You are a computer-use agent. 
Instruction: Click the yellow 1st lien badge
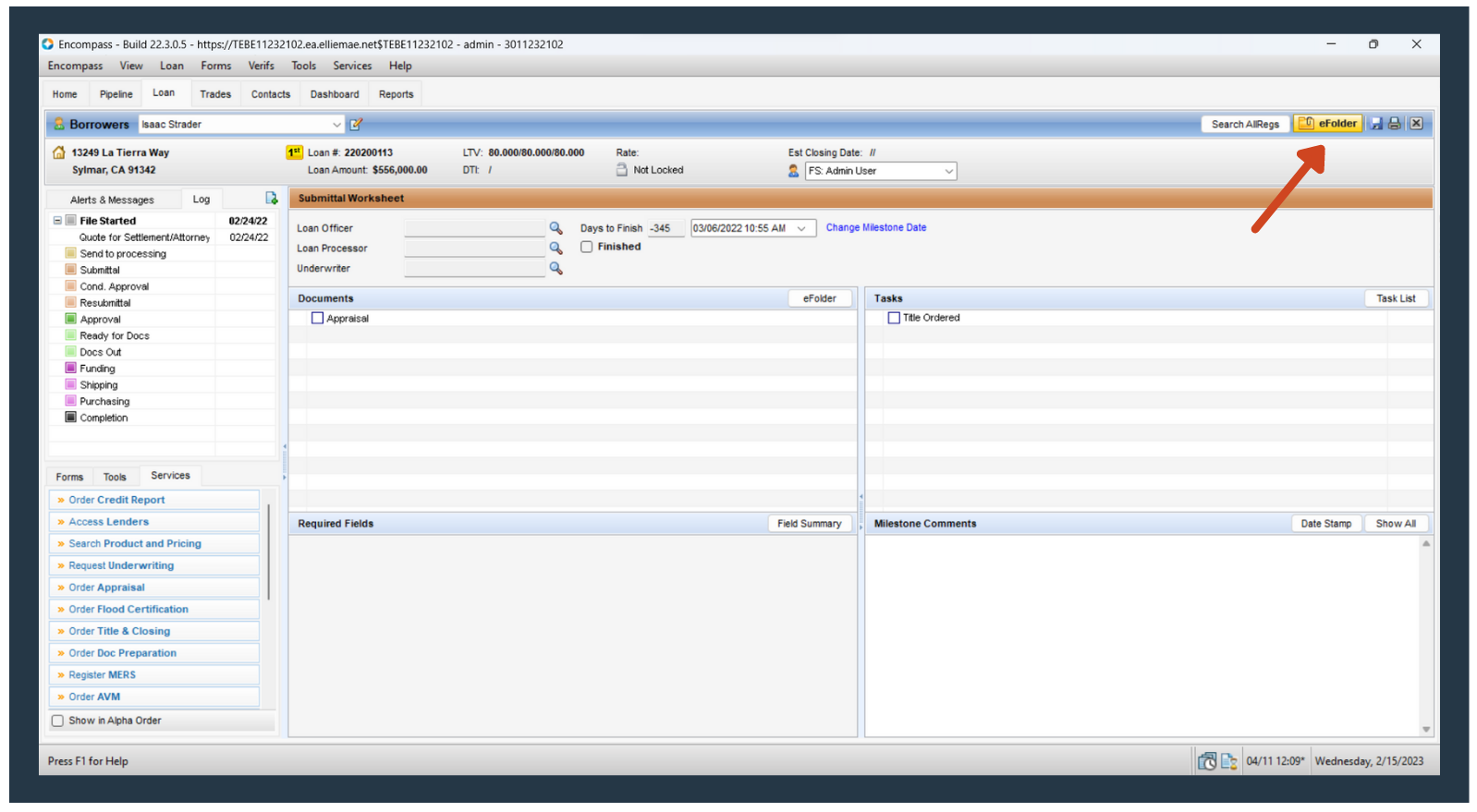[x=294, y=152]
